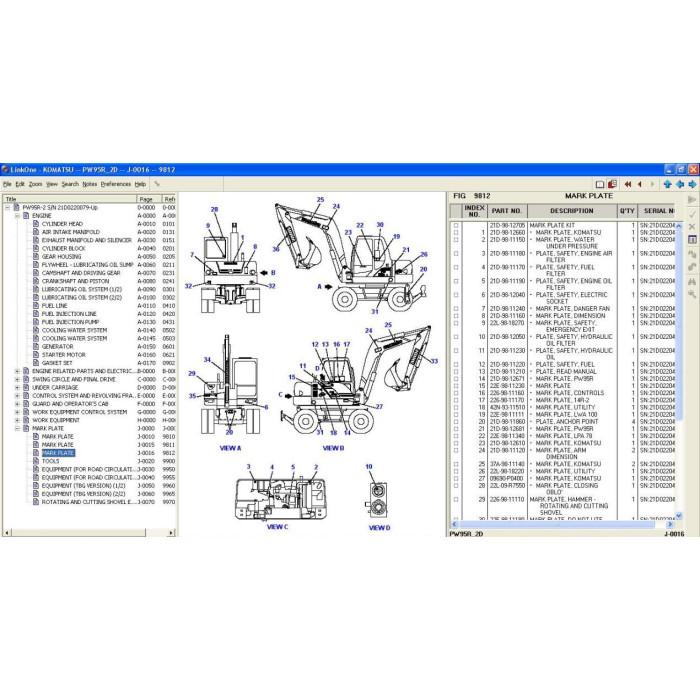Open the Notes menu

tap(90, 184)
